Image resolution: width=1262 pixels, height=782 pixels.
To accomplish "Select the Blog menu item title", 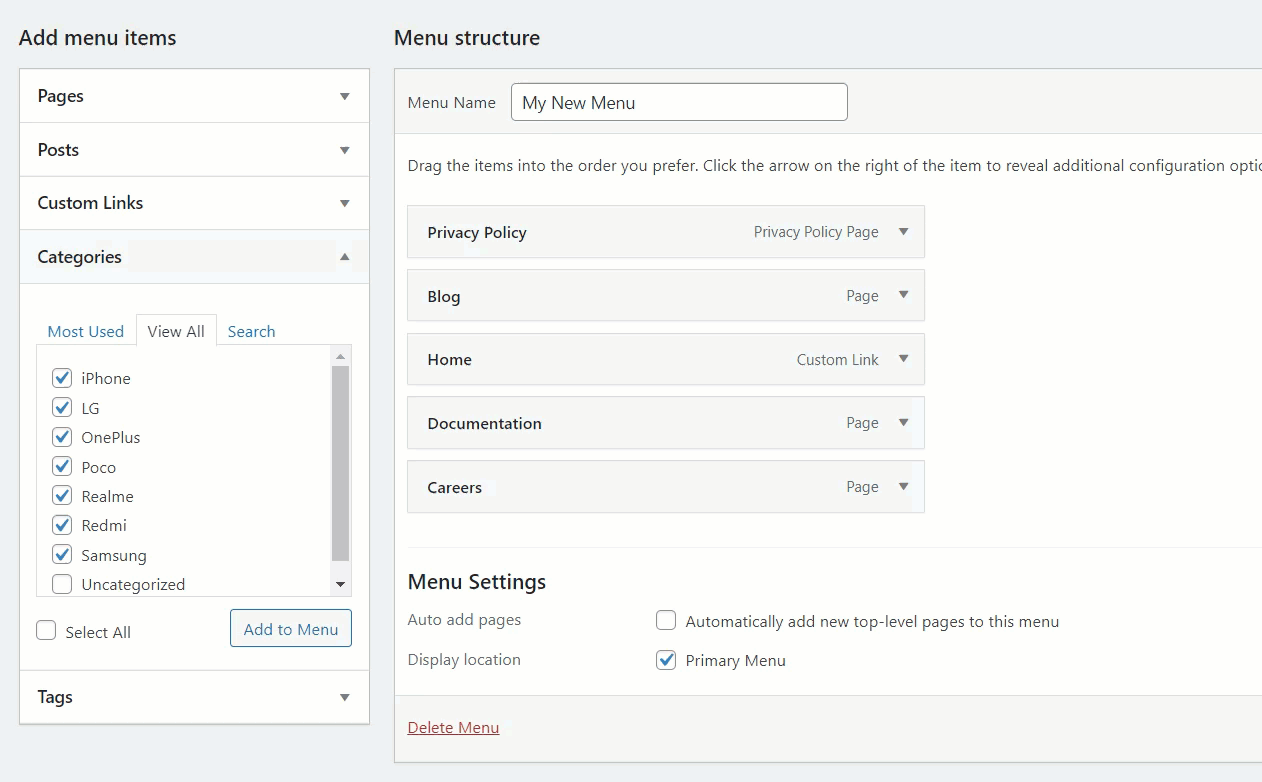I will pos(444,296).
